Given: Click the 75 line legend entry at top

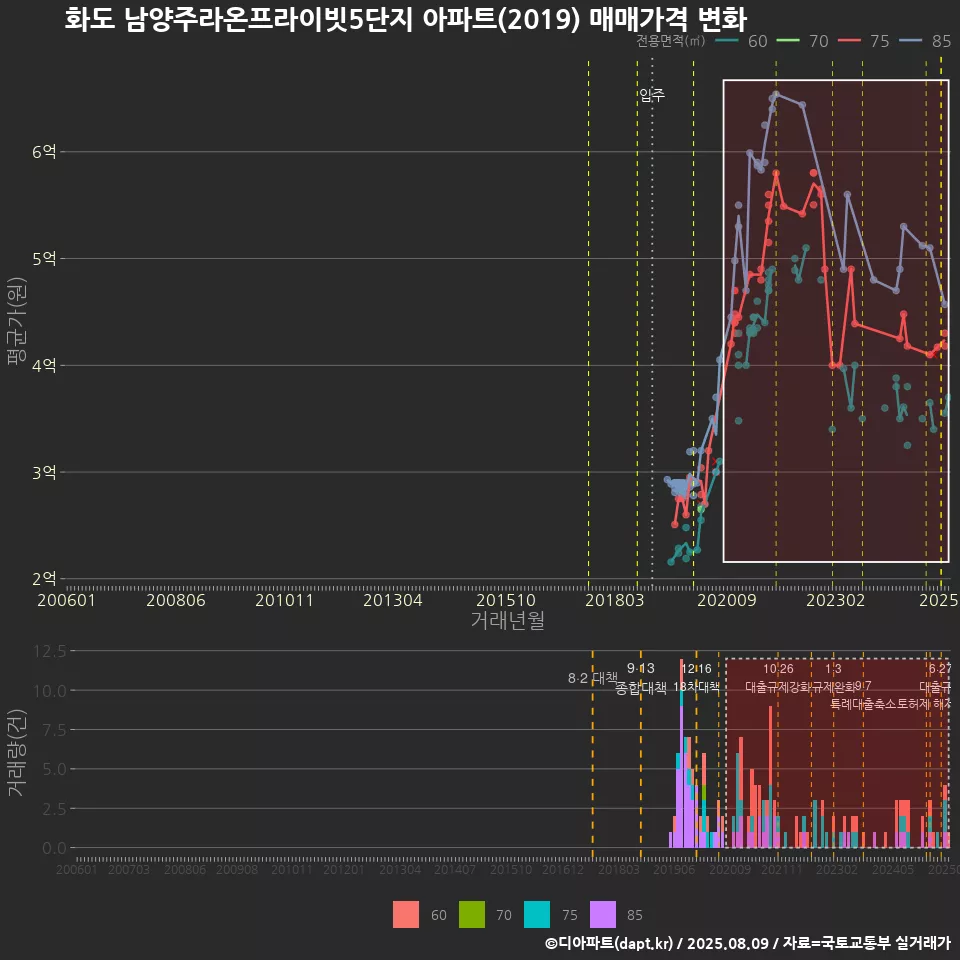Looking at the screenshot, I should [x=864, y=41].
